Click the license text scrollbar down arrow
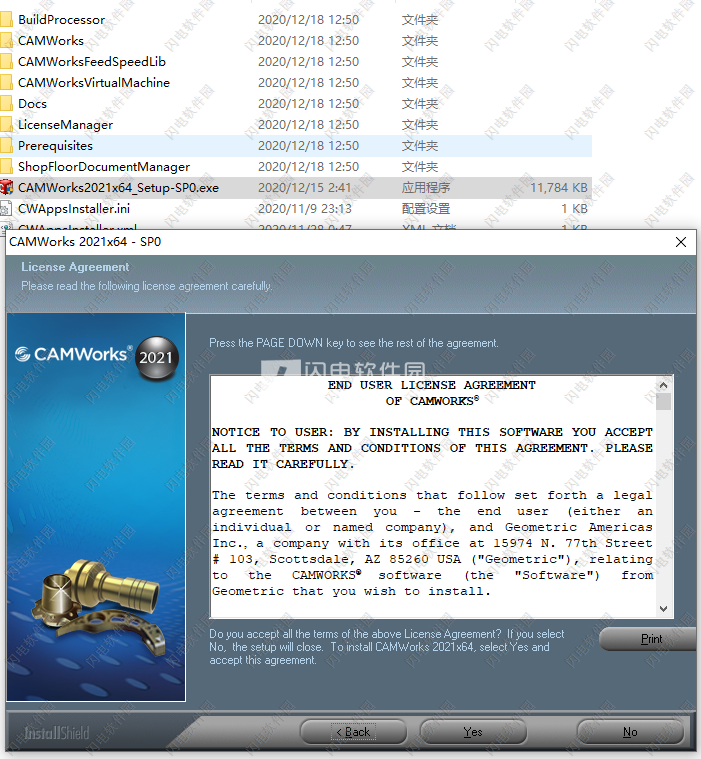This screenshot has width=701, height=759. [x=664, y=608]
